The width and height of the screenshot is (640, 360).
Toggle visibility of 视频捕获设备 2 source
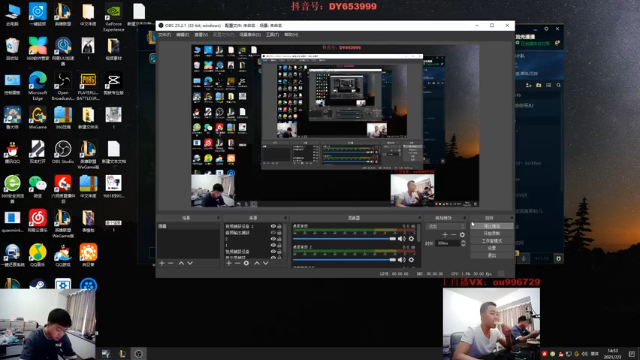(x=273, y=226)
